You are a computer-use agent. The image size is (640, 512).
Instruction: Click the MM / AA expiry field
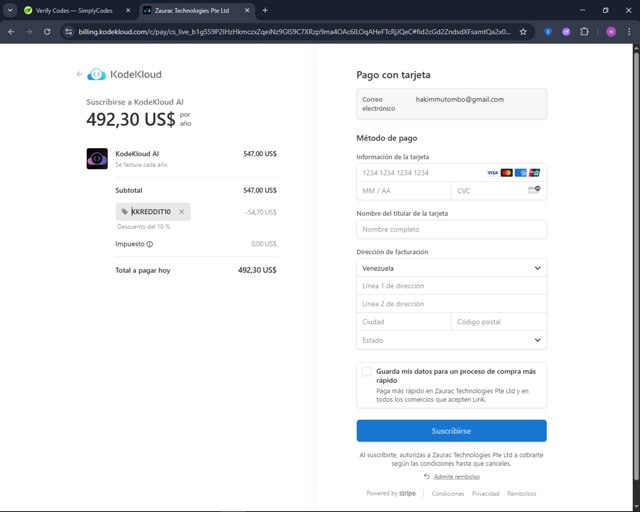pos(404,191)
